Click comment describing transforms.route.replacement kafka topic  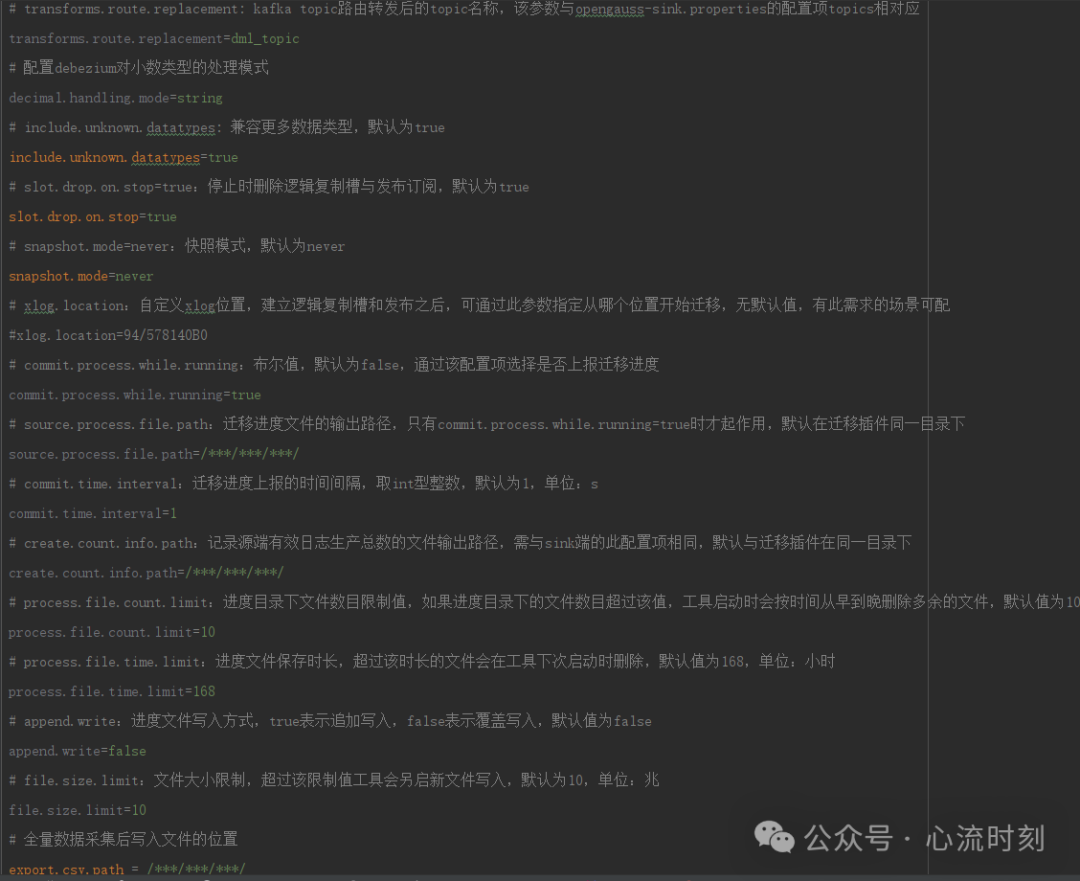point(464,9)
